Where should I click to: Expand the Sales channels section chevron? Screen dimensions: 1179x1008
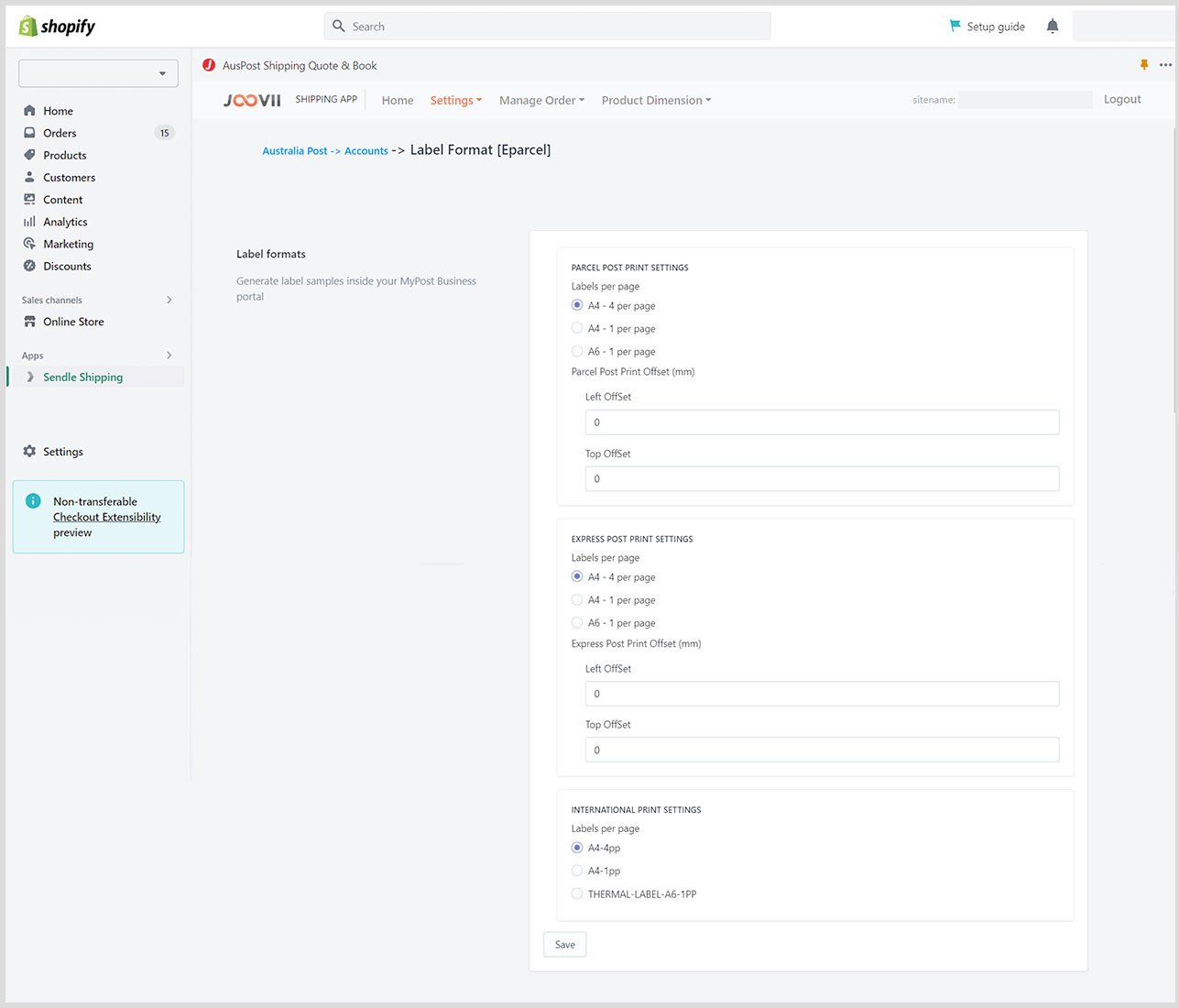169,300
